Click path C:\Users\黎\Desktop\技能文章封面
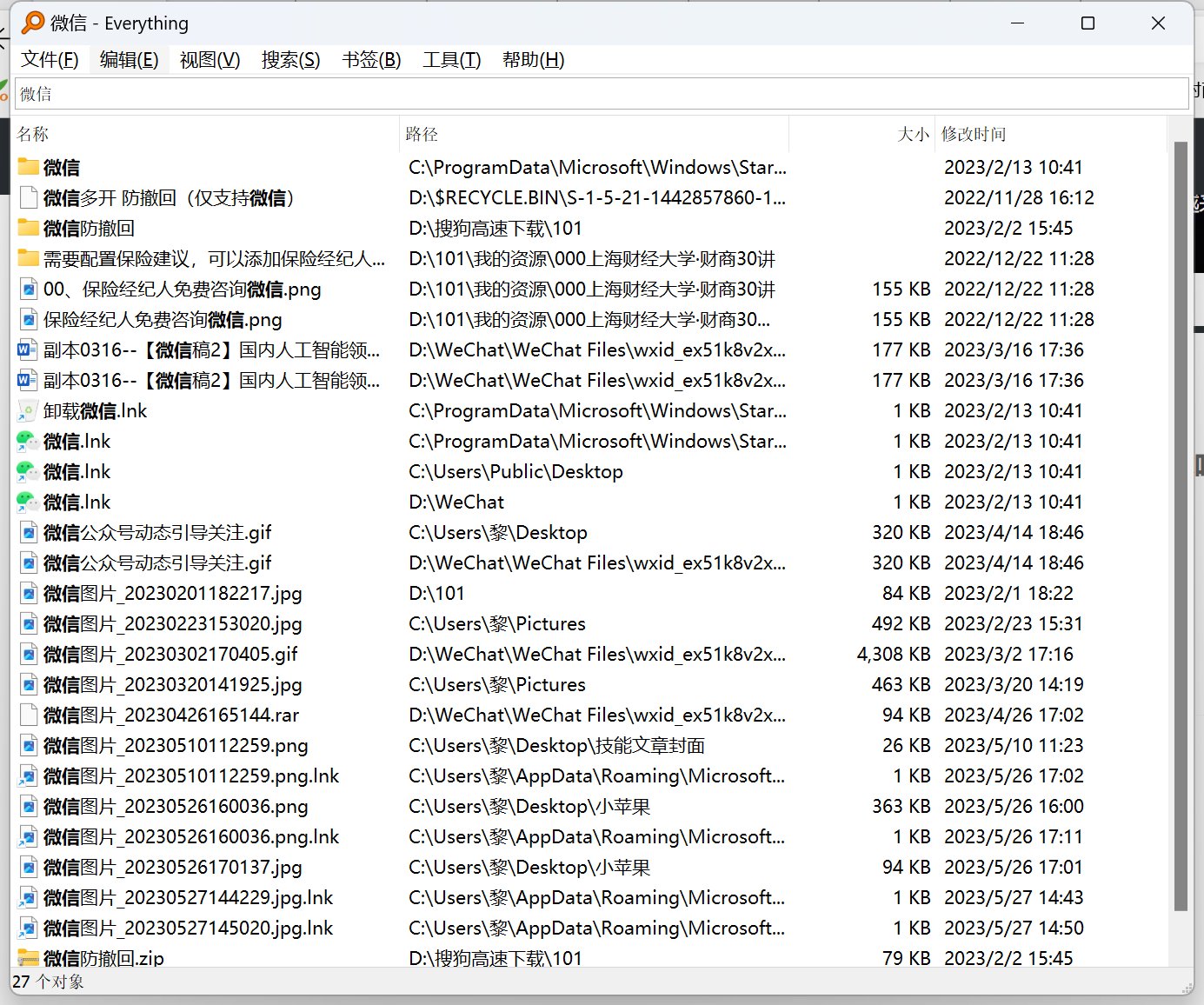1204x1005 pixels. (556, 745)
